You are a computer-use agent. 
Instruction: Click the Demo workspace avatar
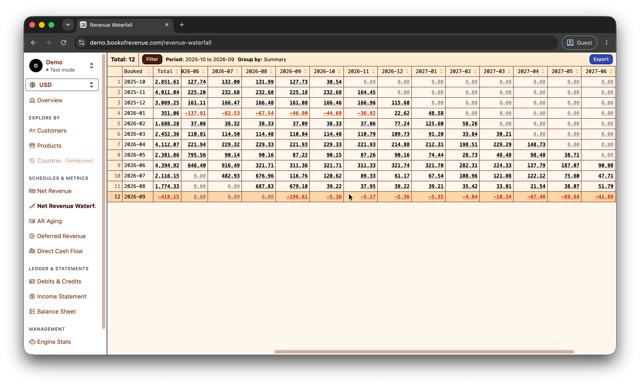point(36,65)
